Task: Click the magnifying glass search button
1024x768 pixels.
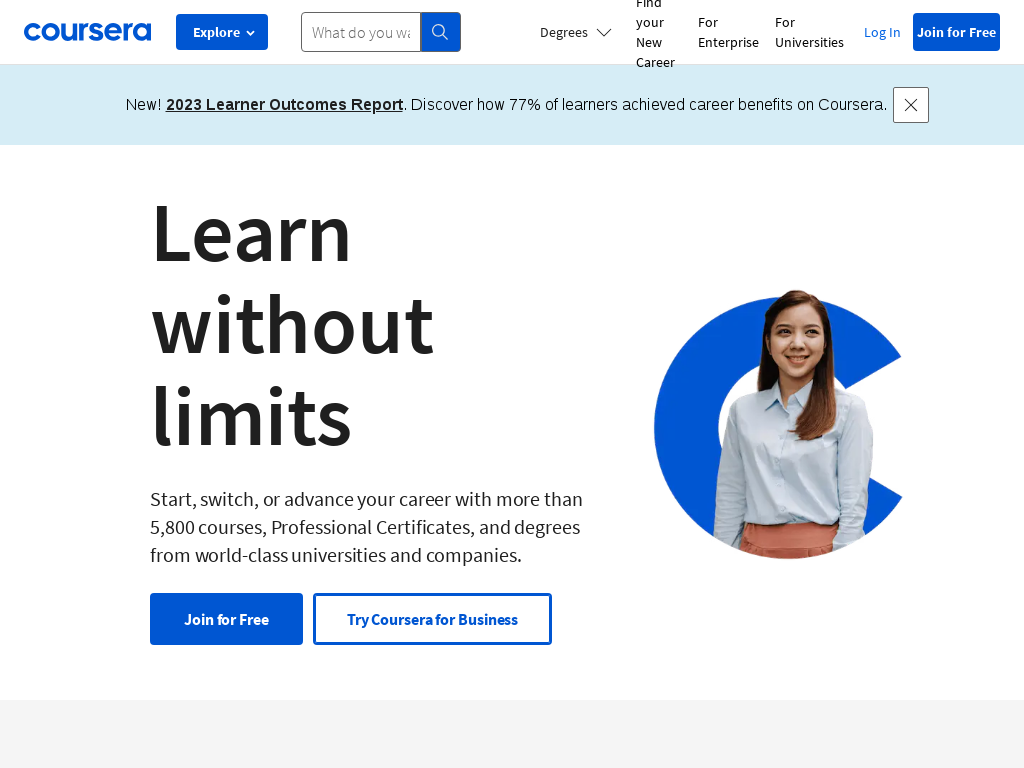Action: [x=440, y=32]
